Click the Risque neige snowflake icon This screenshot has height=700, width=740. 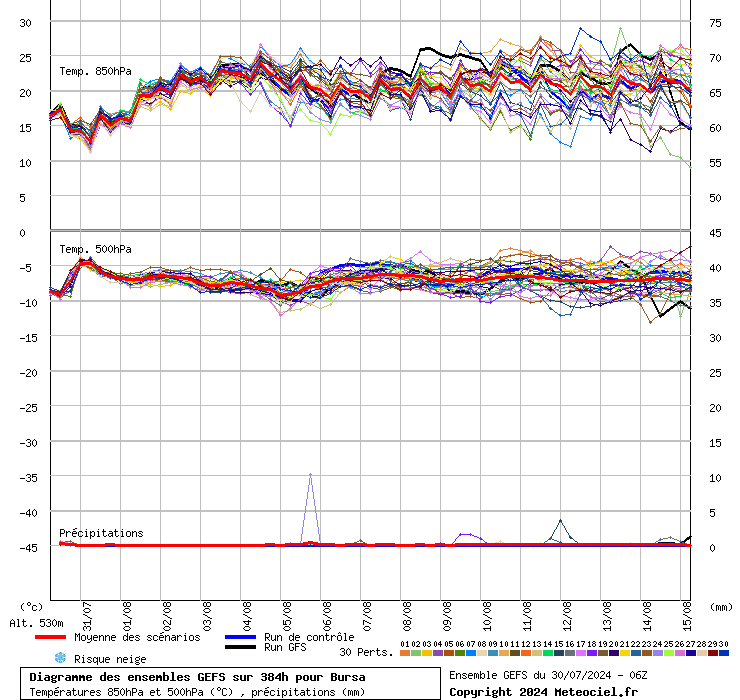point(60,658)
